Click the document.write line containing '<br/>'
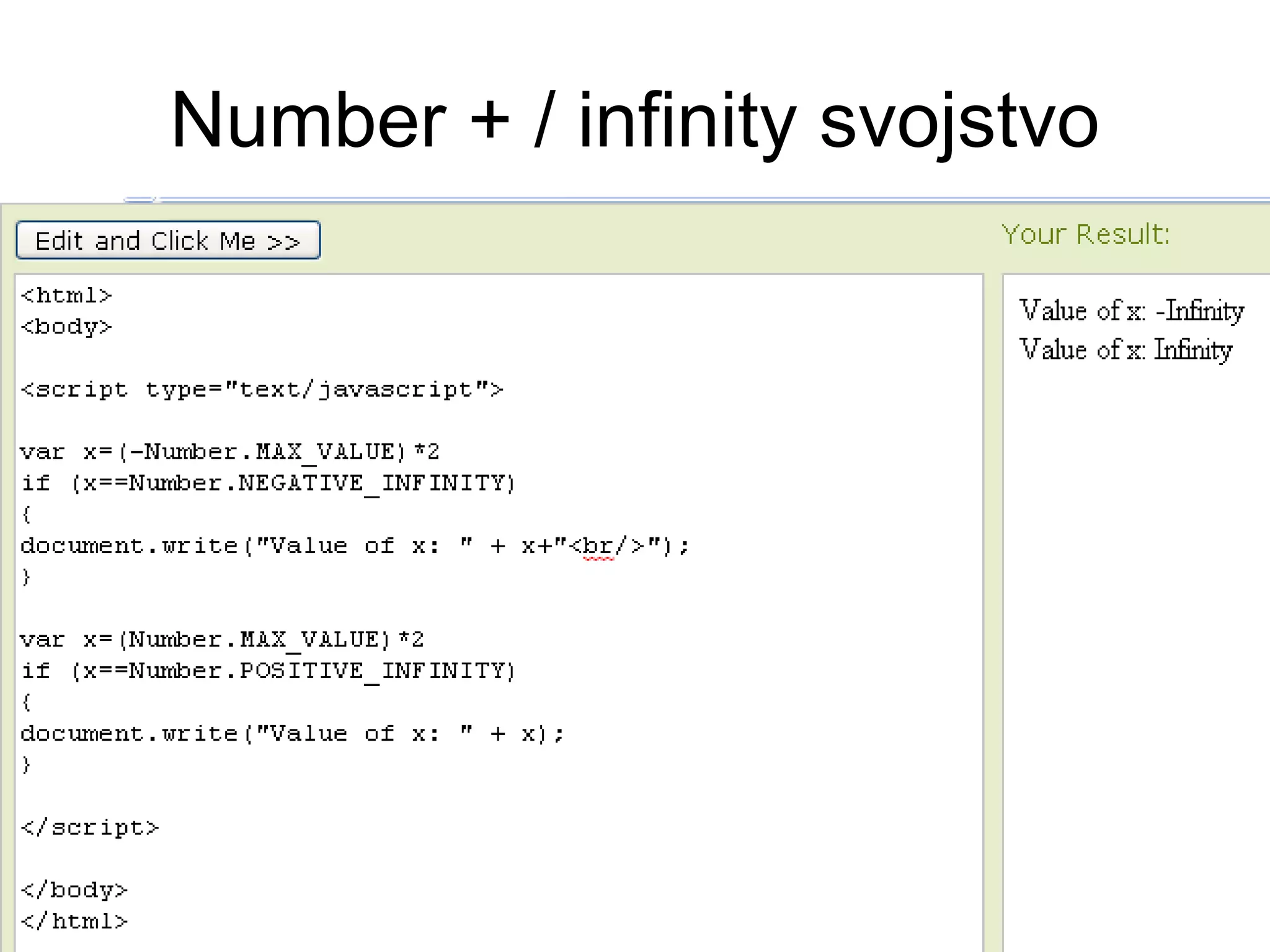Viewport: 1270px width, 952px height. coord(355,546)
